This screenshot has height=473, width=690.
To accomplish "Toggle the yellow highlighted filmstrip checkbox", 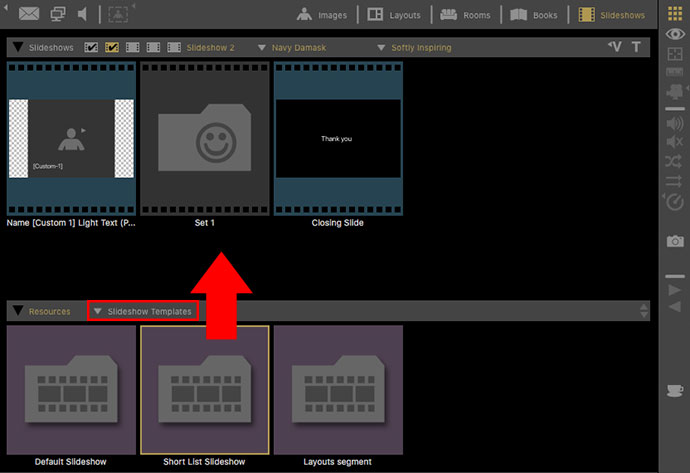I will (x=112, y=47).
